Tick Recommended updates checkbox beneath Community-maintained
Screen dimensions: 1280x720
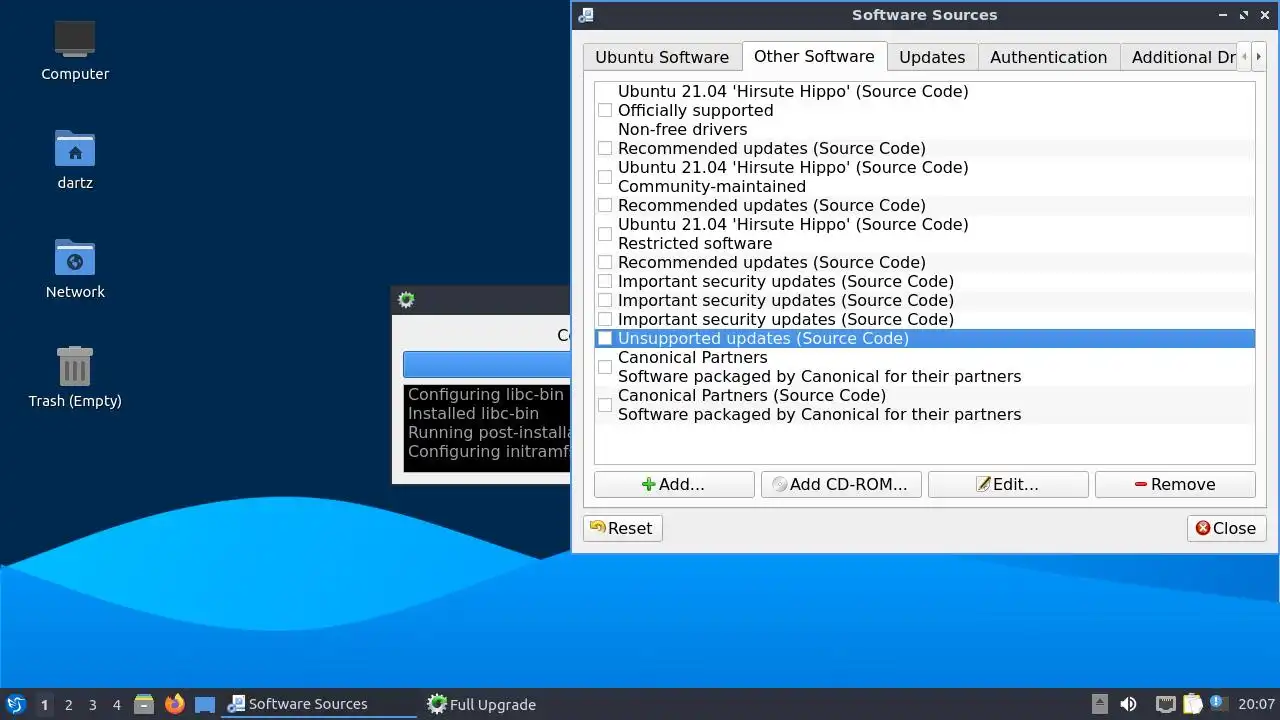tap(605, 205)
